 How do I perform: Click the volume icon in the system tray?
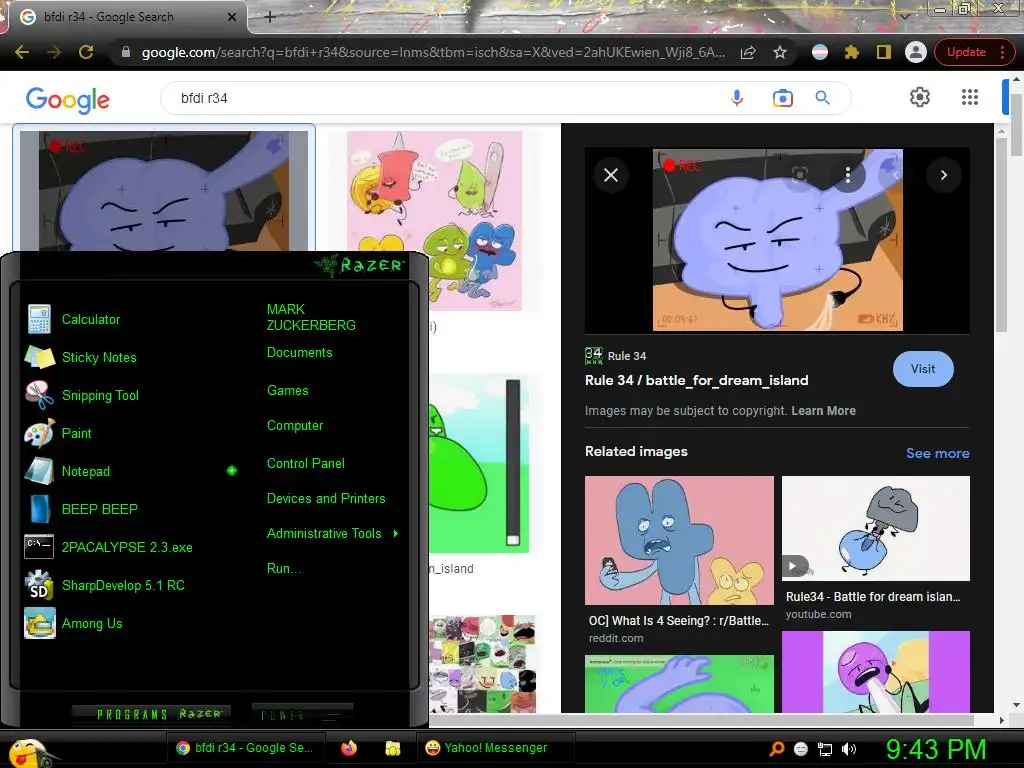click(x=848, y=749)
